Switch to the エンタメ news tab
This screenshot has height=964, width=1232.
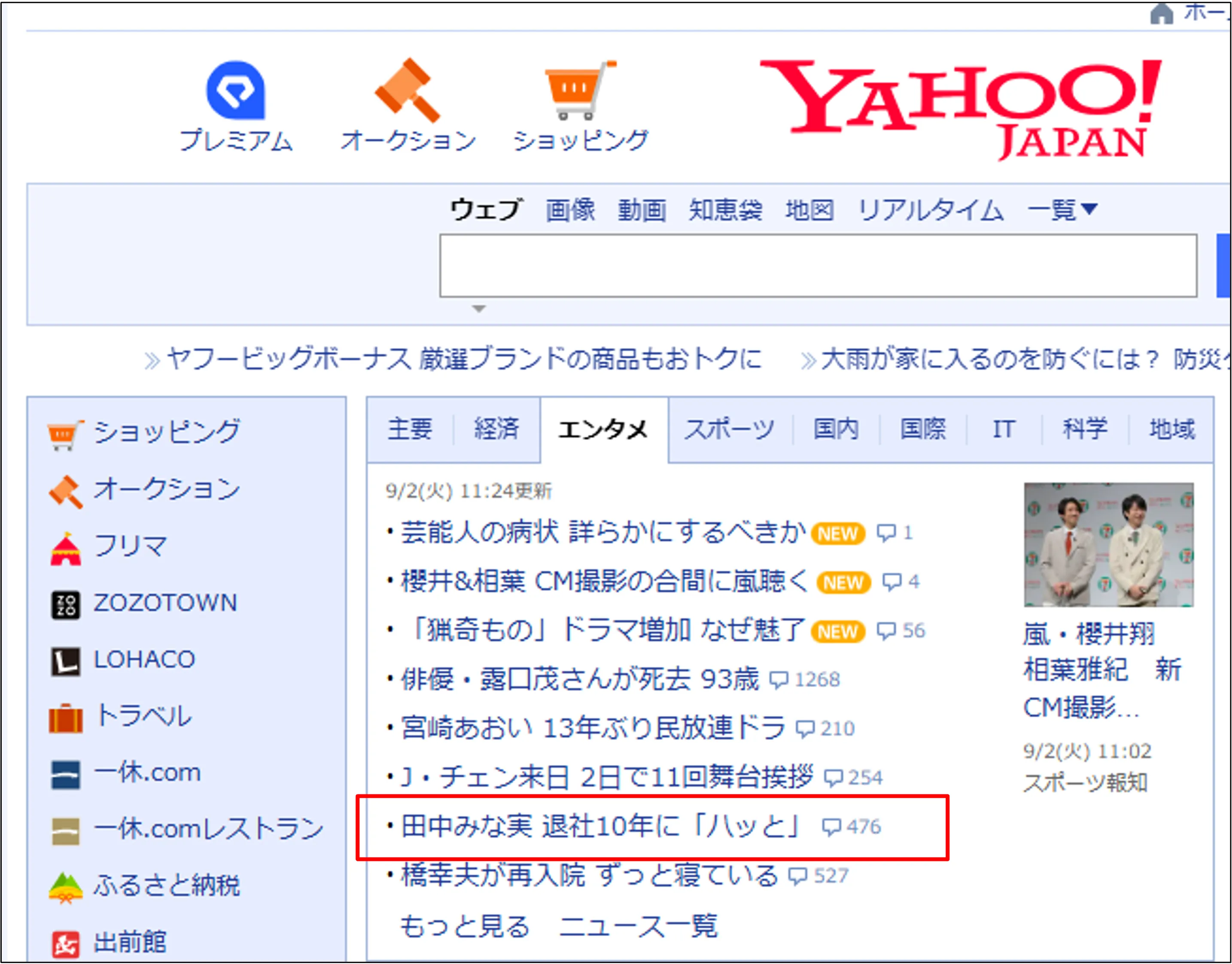click(604, 430)
